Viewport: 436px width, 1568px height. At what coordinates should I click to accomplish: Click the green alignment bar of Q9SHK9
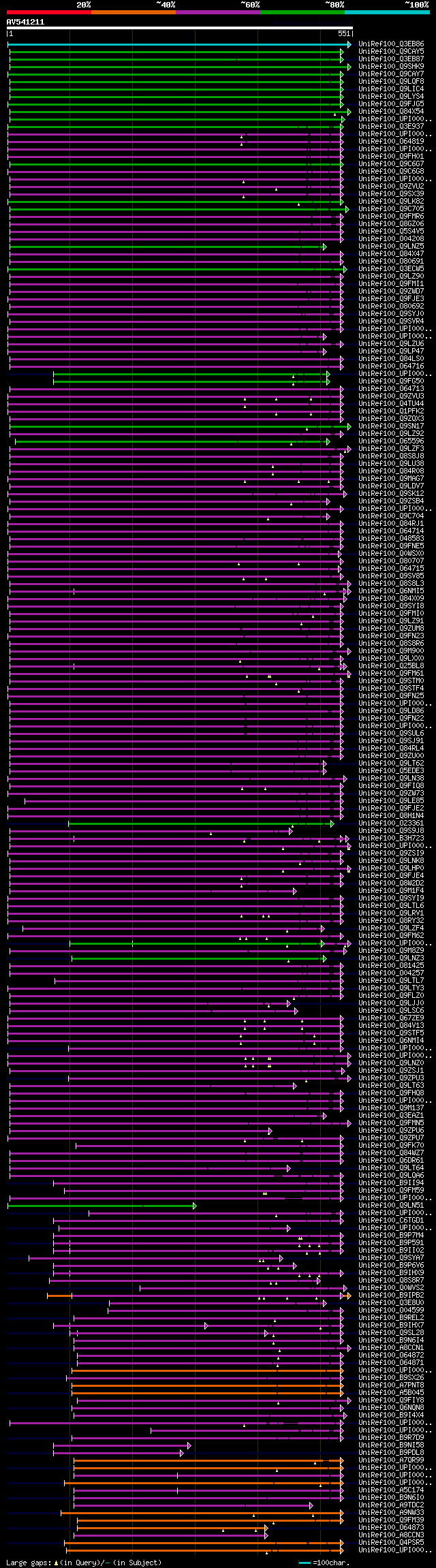(181, 67)
